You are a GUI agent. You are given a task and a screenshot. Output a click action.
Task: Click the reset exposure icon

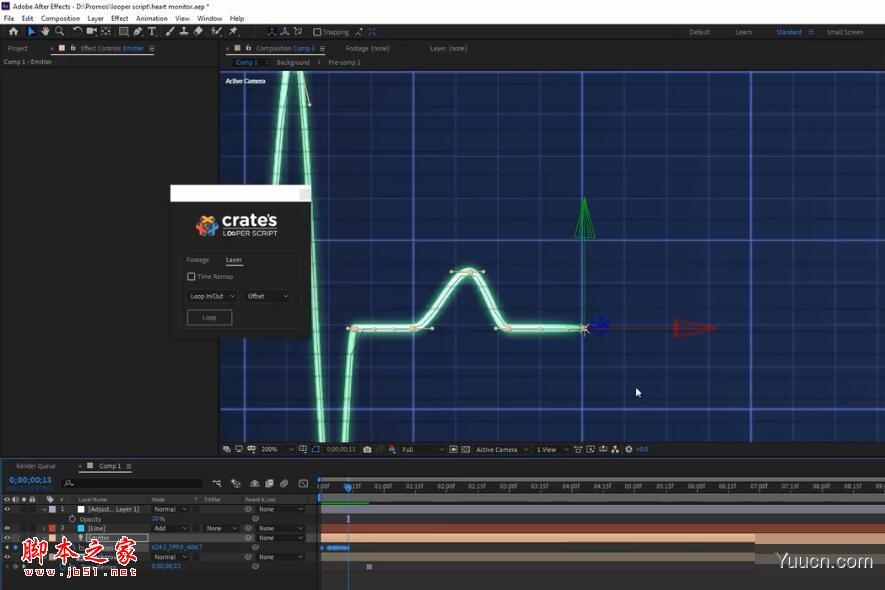point(628,449)
